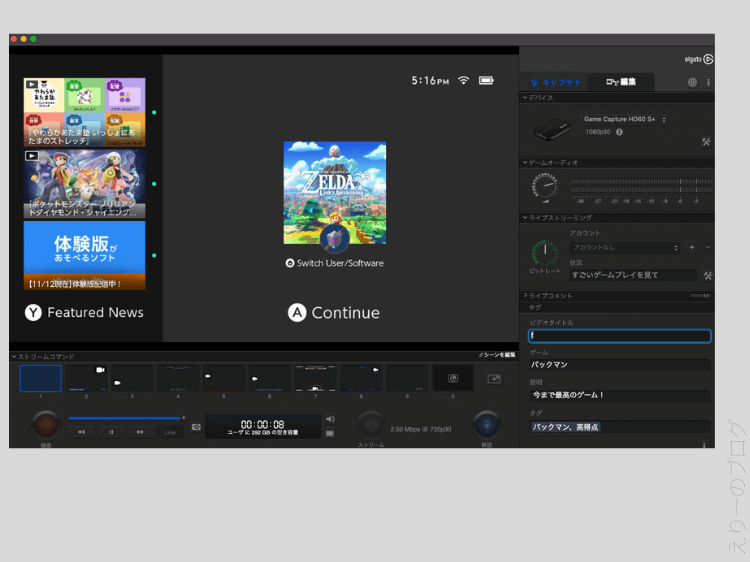The width and height of the screenshot is (750, 562).
Task: Adjust the game audio volume knob
Action: (545, 186)
